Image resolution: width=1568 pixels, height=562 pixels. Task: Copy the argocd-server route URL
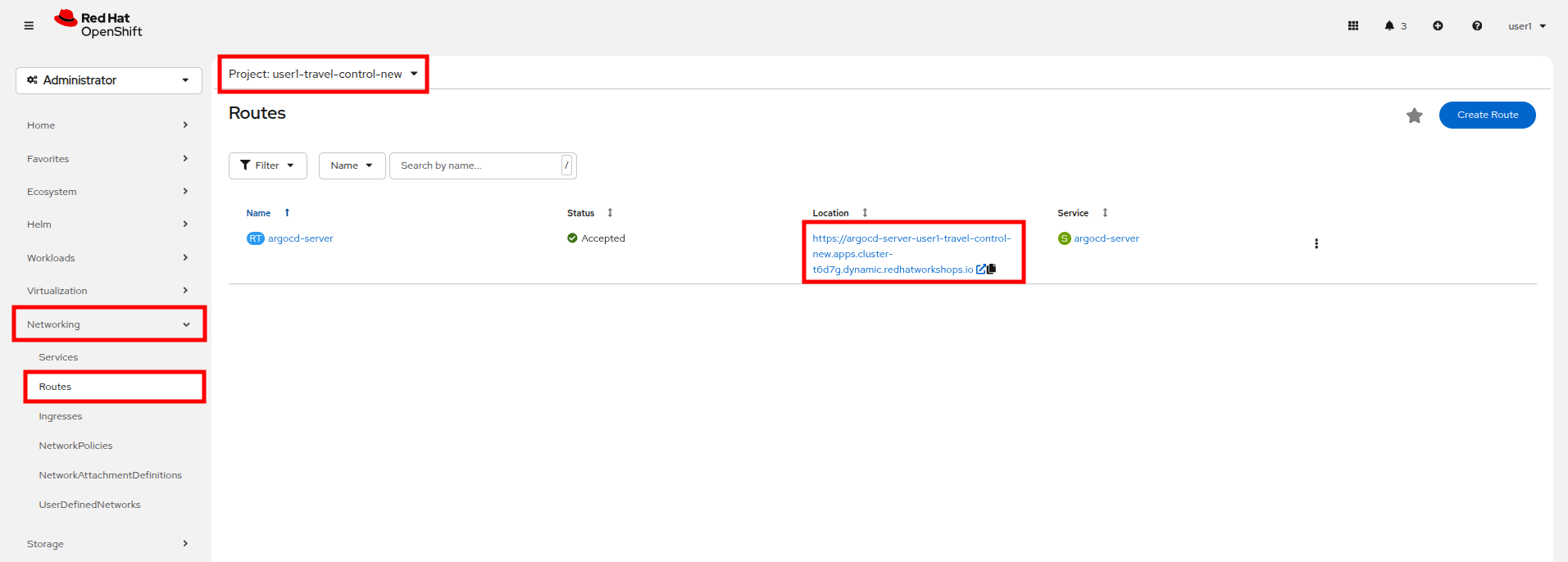click(992, 269)
